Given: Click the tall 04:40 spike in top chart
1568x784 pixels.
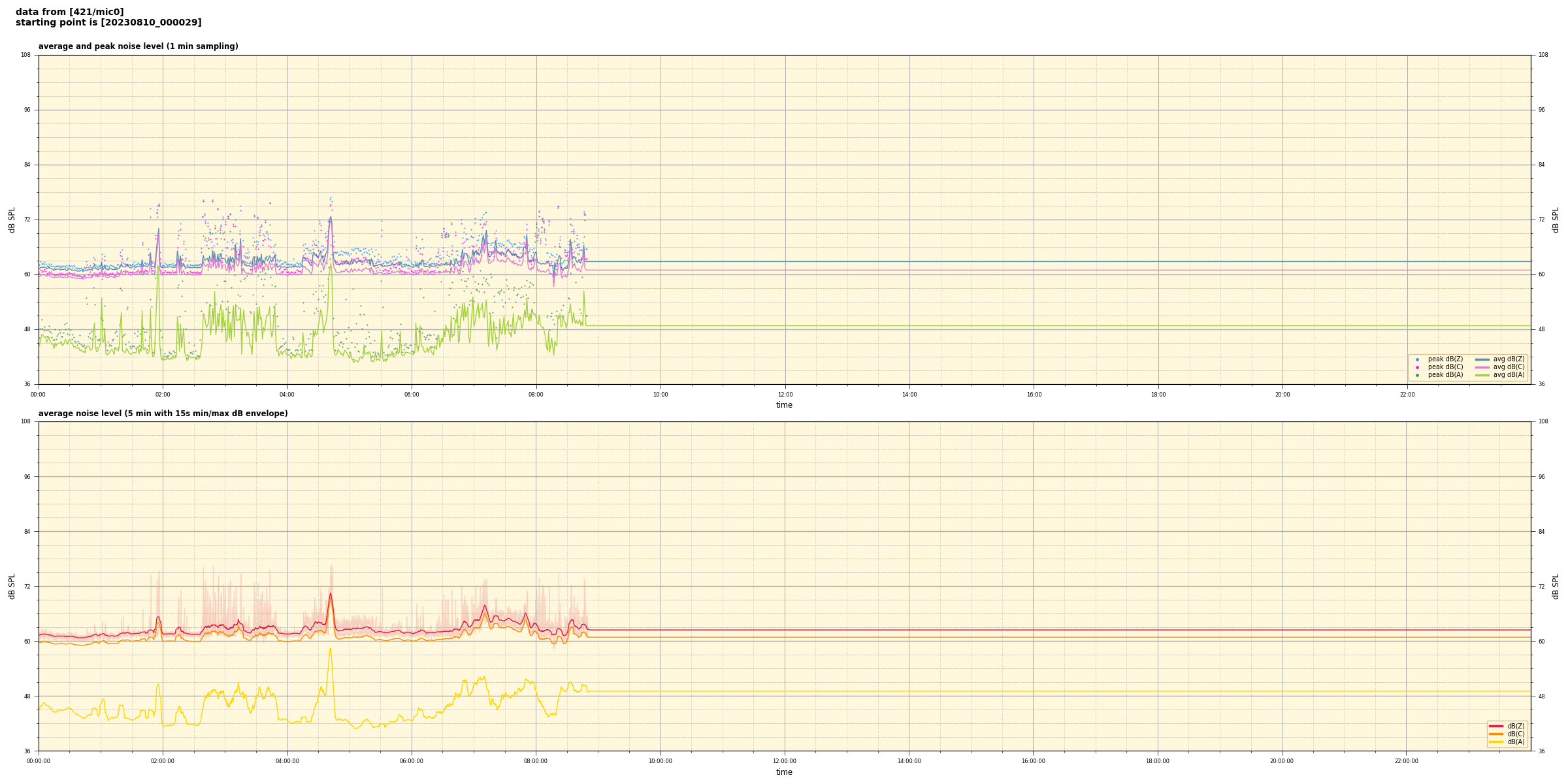Looking at the screenshot, I should click(331, 219).
